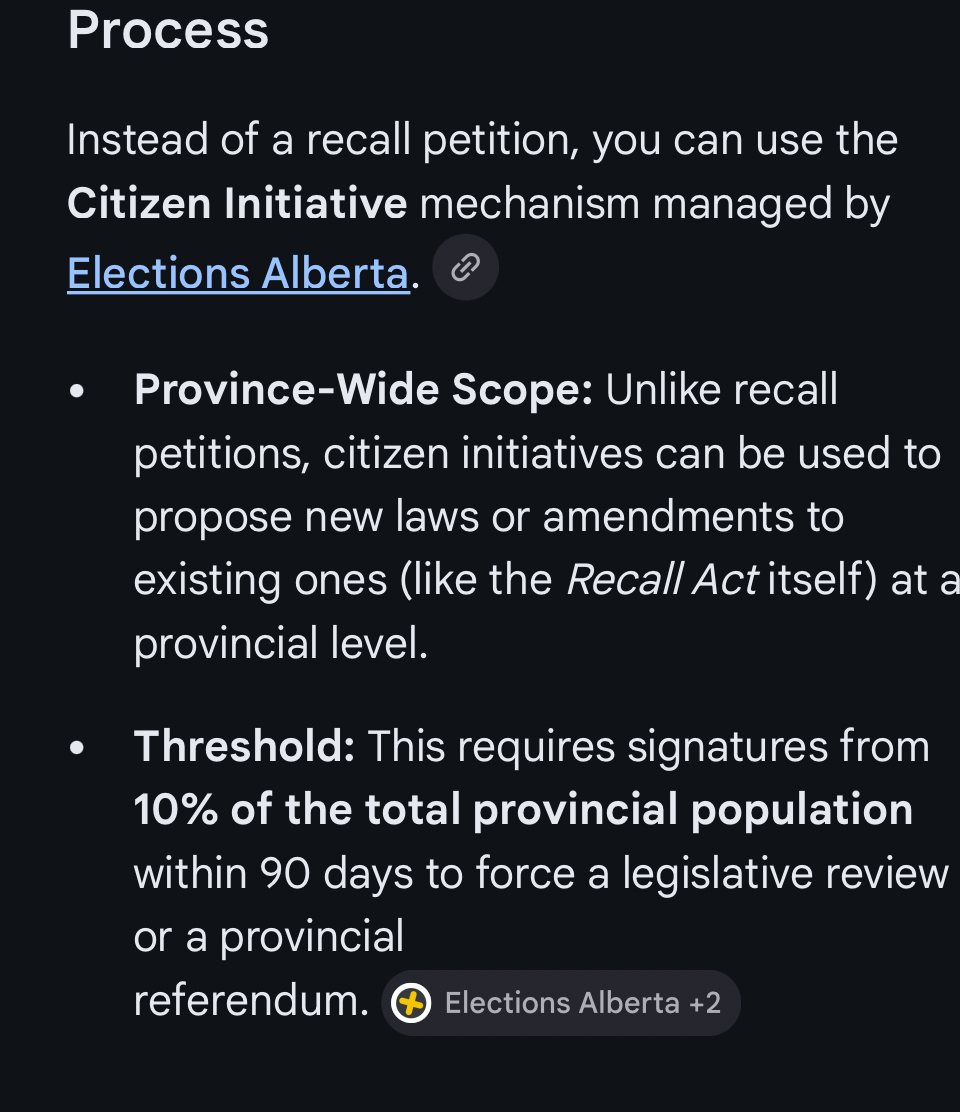Click the Process heading
960x1112 pixels.
168,30
